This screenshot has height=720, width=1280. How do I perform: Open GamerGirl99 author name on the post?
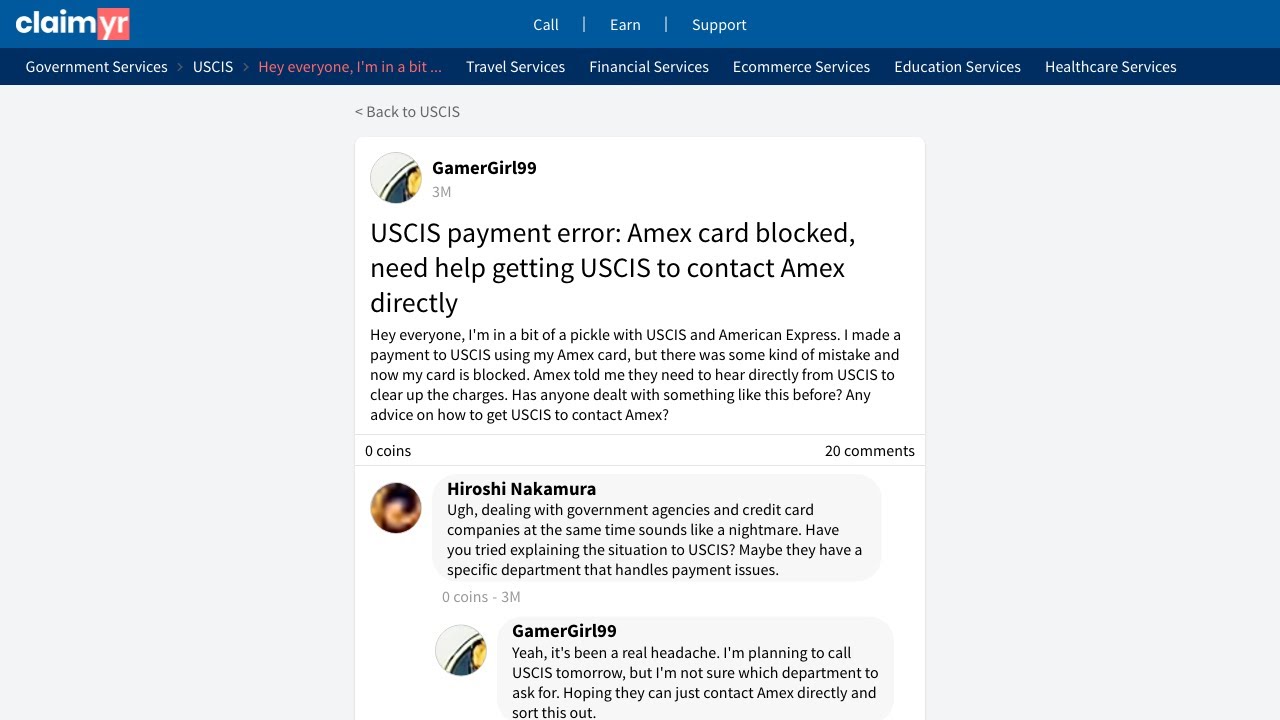(484, 168)
